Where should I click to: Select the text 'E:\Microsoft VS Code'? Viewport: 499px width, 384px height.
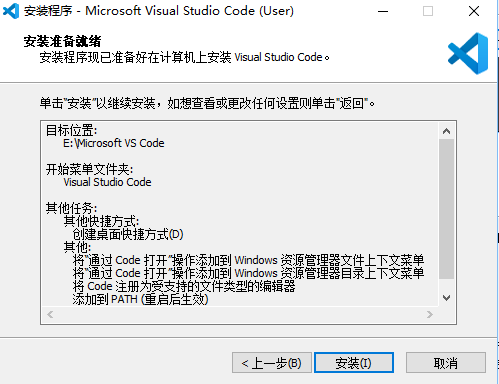coord(114,143)
